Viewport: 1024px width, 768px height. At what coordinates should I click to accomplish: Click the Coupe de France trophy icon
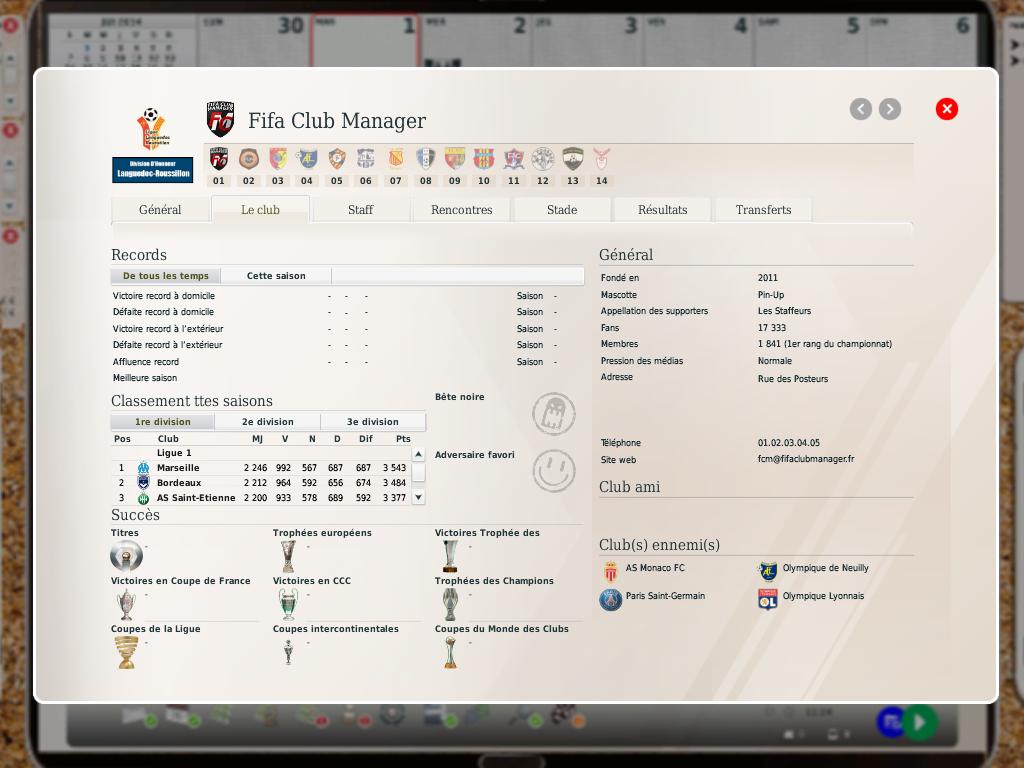(126, 604)
